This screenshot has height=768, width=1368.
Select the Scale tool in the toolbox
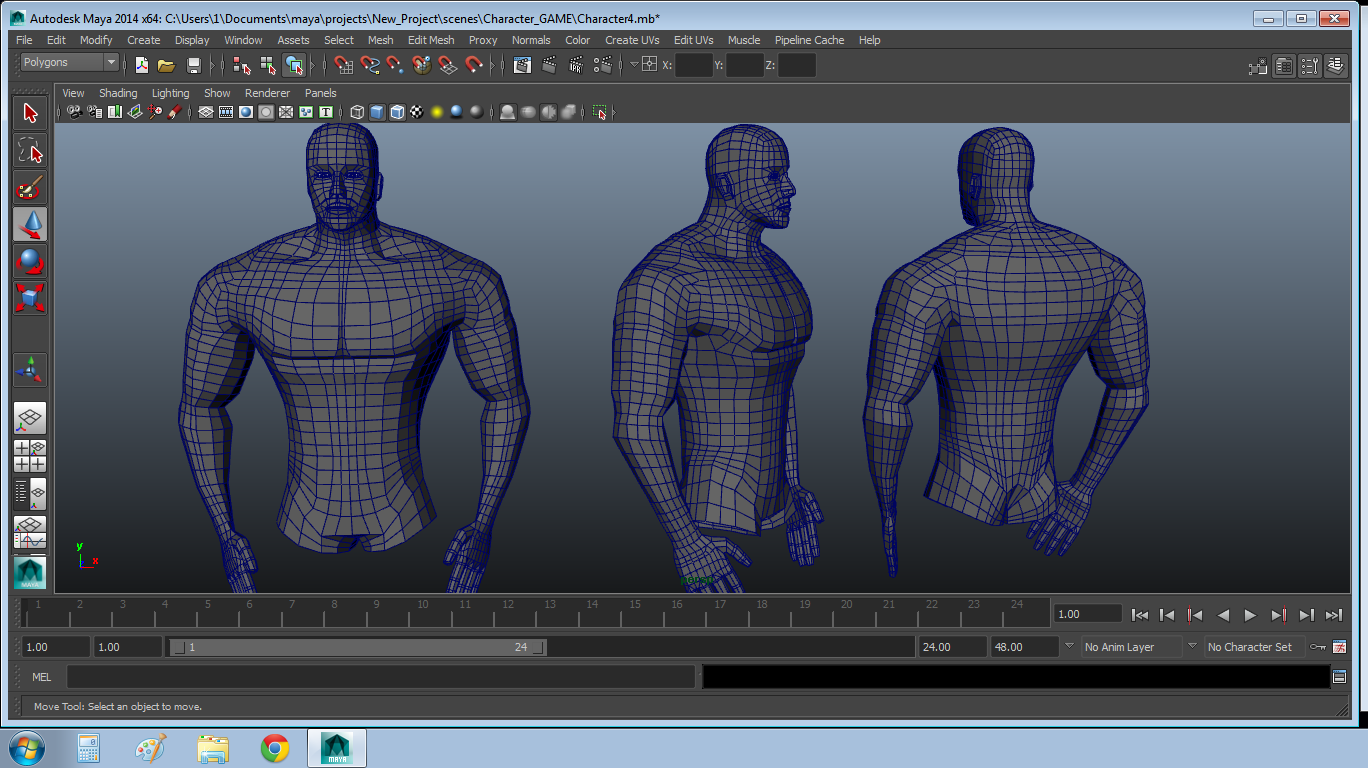pyautogui.click(x=30, y=297)
